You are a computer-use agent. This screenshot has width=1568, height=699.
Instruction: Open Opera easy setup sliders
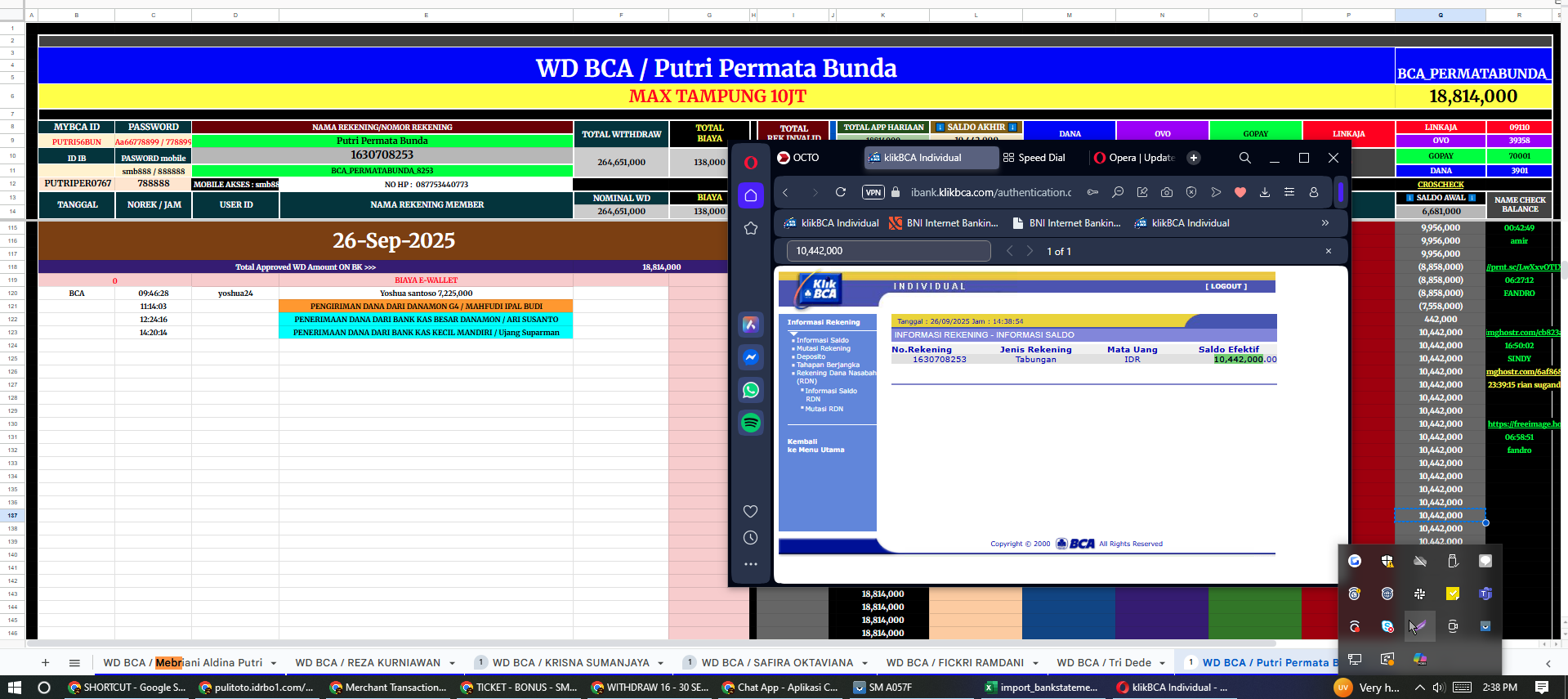point(1289,192)
